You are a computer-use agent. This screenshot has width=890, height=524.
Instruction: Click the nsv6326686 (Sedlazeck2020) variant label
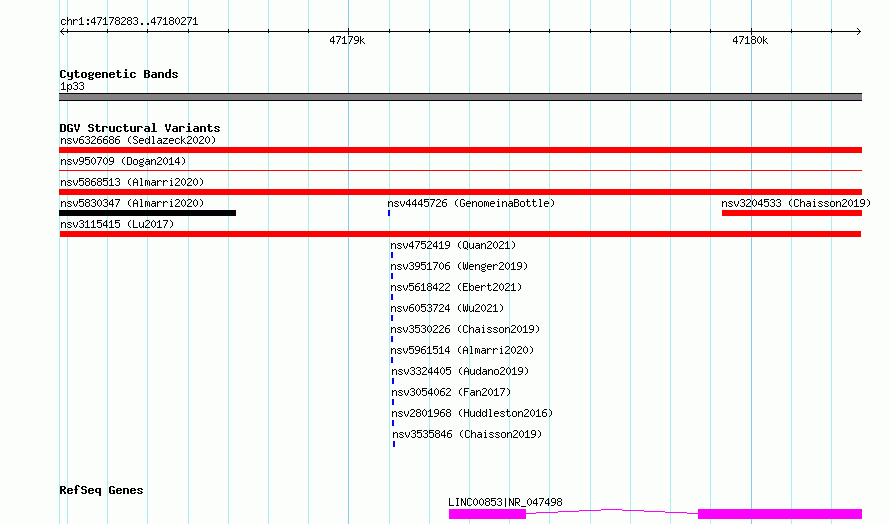click(x=138, y=140)
